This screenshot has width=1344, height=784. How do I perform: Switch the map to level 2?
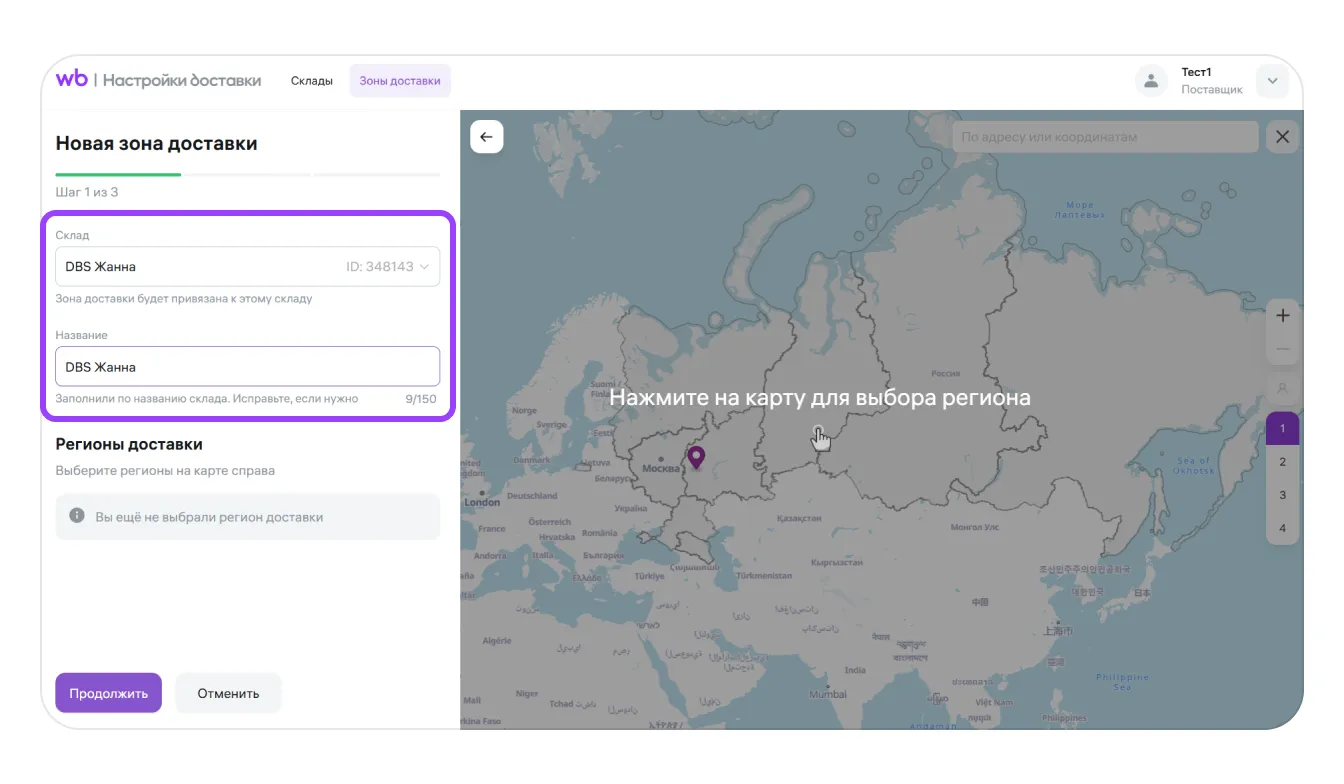1282,462
